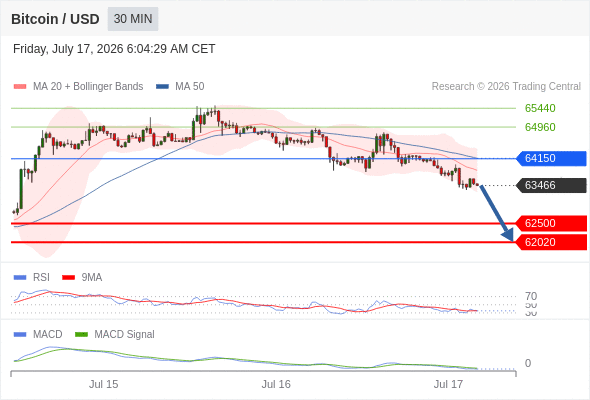The image size is (590, 400).
Task: Click the blue MA 50 legend swatch
Action: click(x=162, y=87)
